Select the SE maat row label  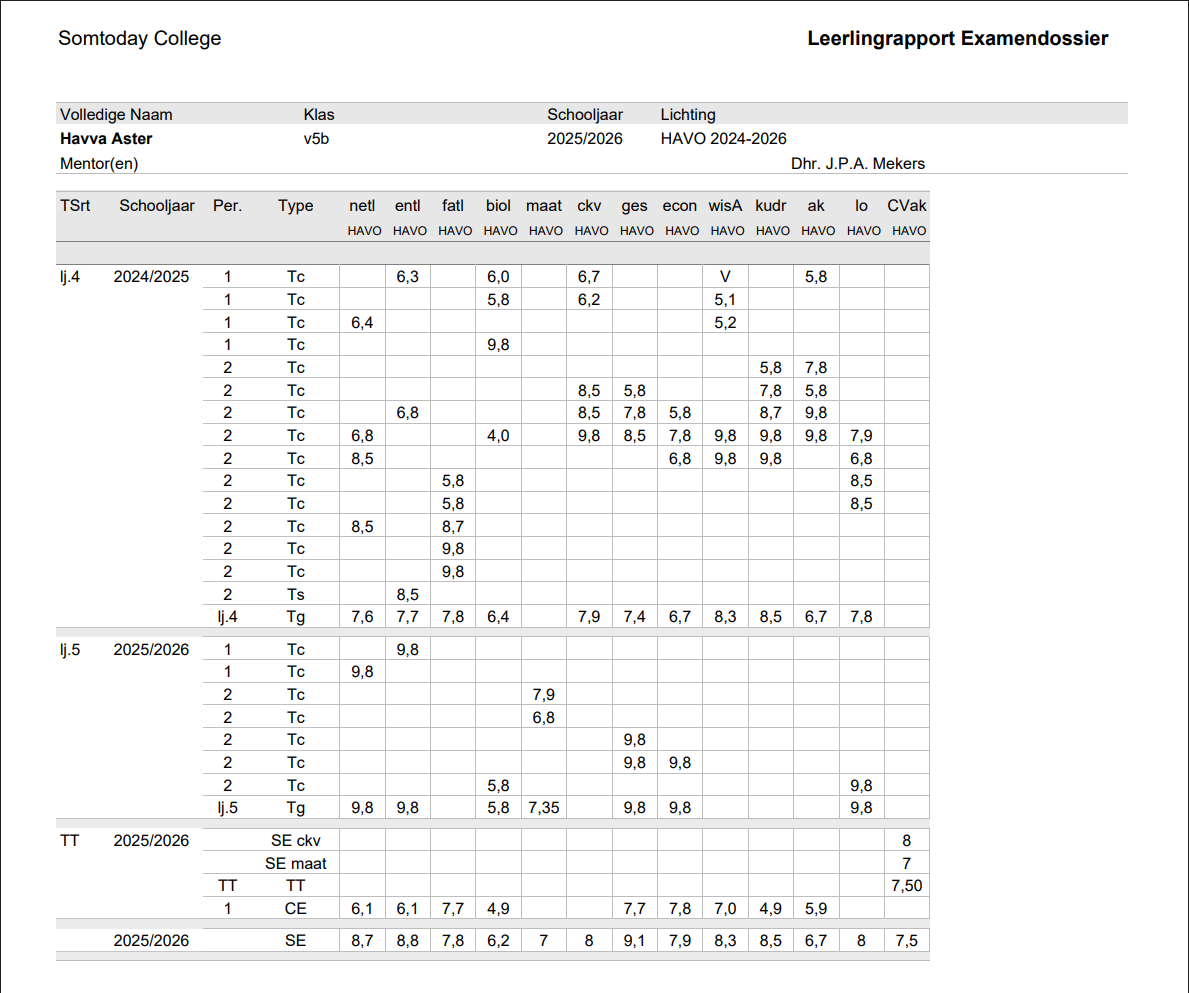coord(295,863)
